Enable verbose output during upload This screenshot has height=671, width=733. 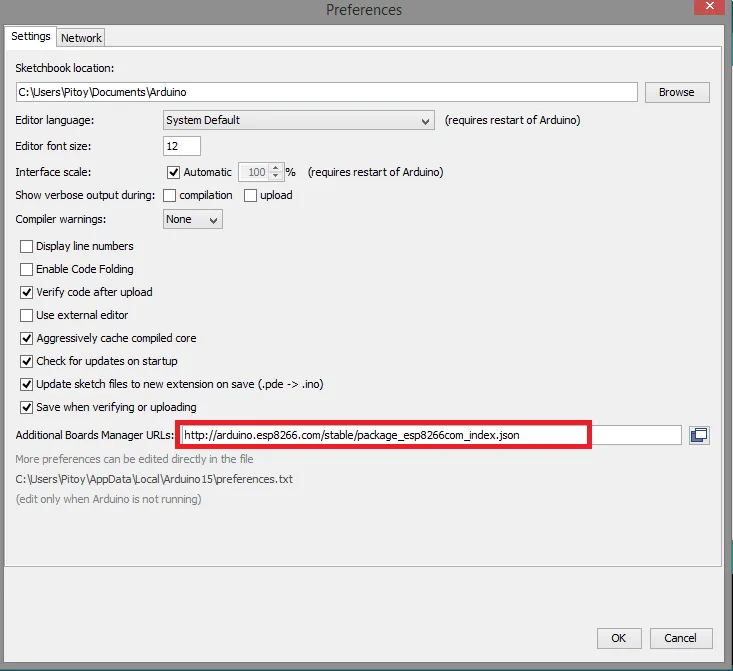250,195
